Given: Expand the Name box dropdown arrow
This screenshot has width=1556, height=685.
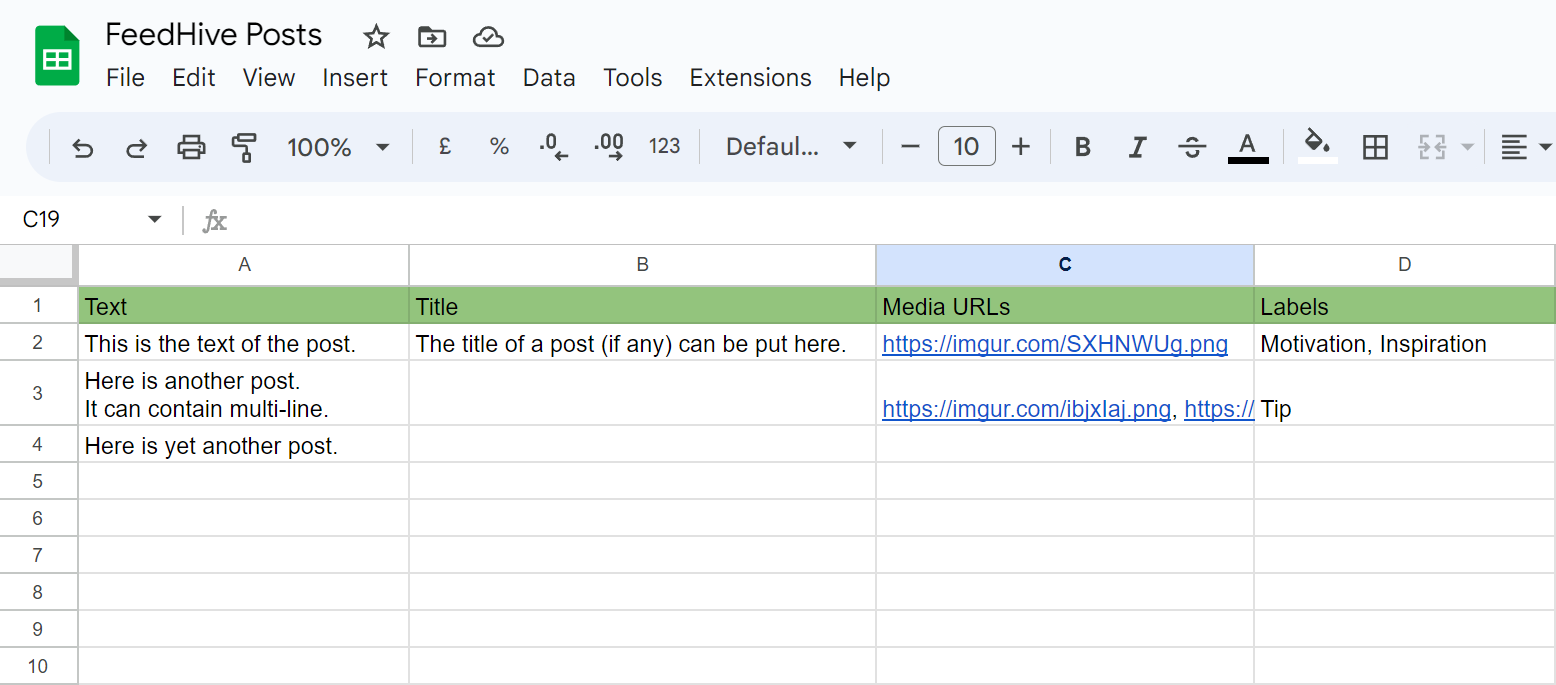Looking at the screenshot, I should (154, 219).
